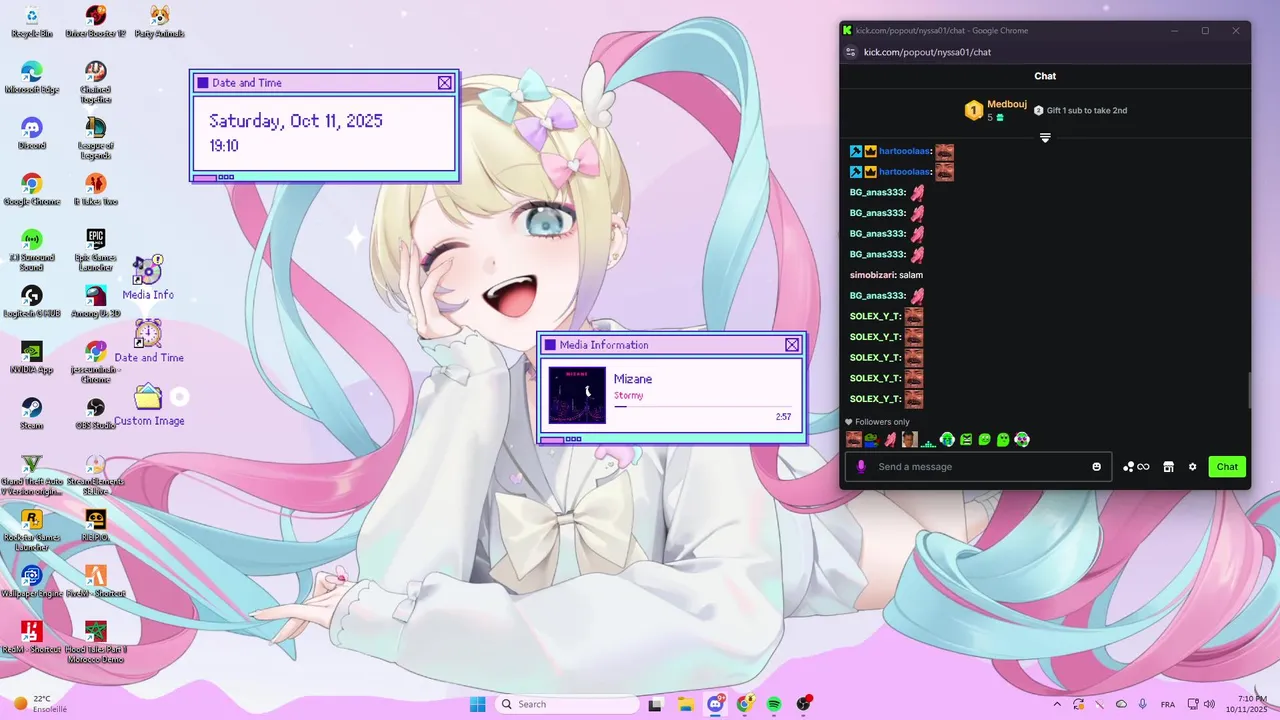Open Grand Theft Auto V desktop icon
The image size is (1280, 720).
32,473
